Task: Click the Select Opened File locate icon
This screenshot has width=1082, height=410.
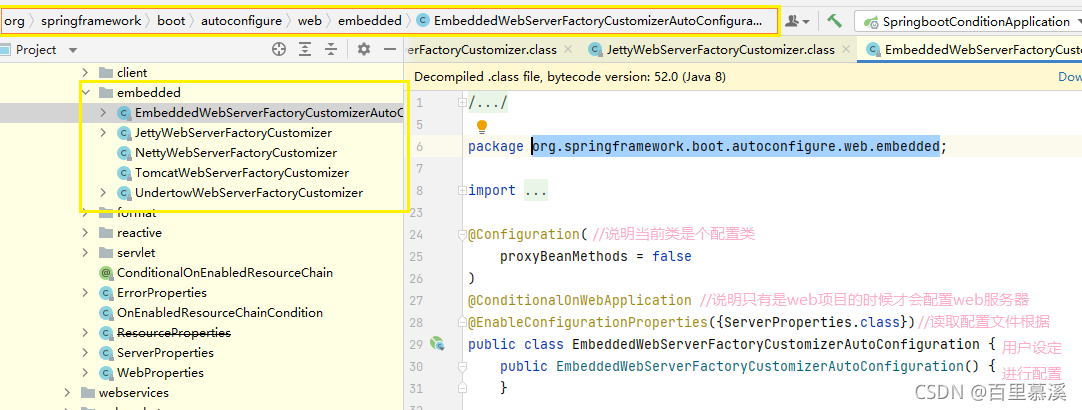Action: tap(278, 49)
